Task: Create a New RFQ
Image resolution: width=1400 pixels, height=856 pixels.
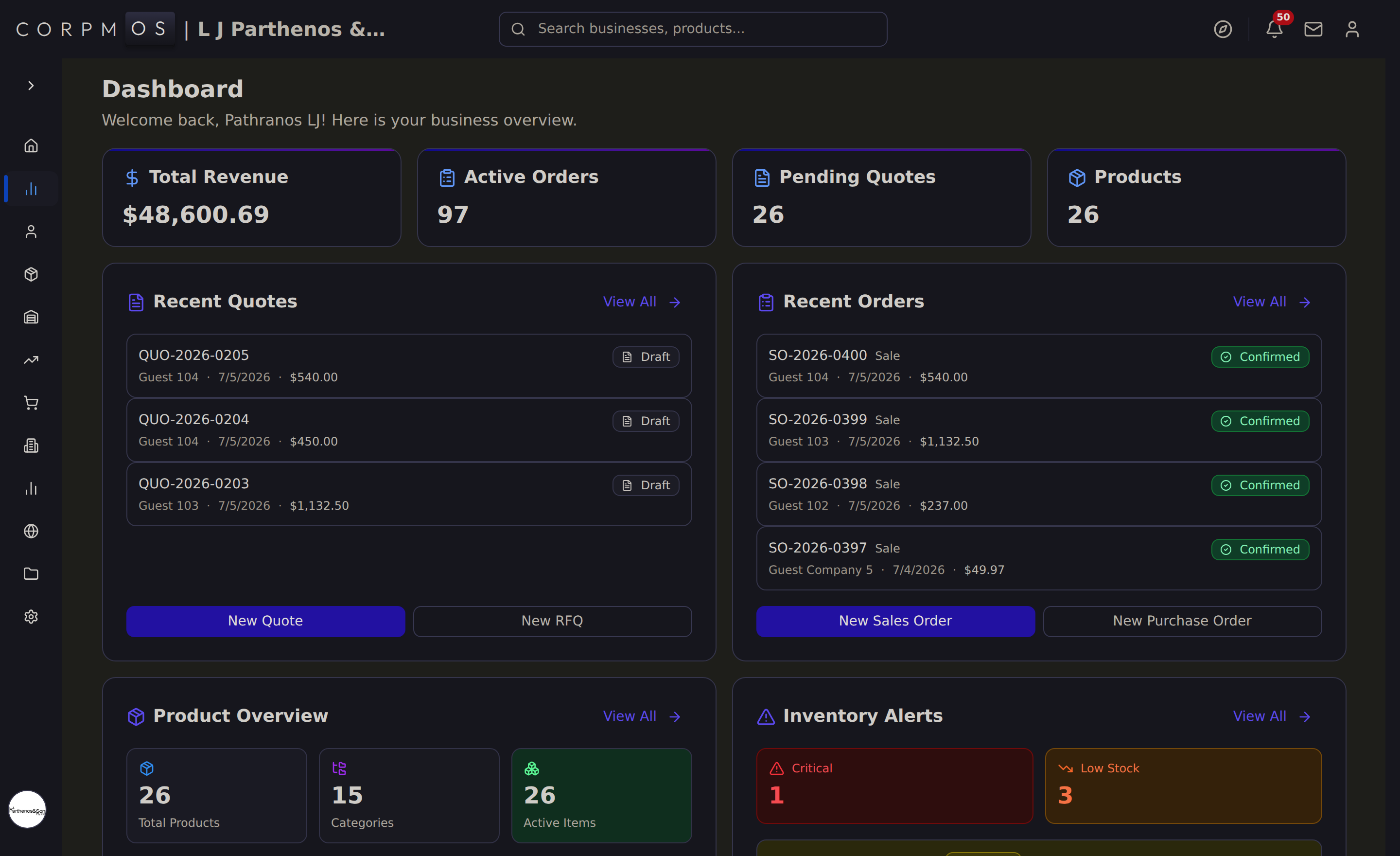Action: 552,621
